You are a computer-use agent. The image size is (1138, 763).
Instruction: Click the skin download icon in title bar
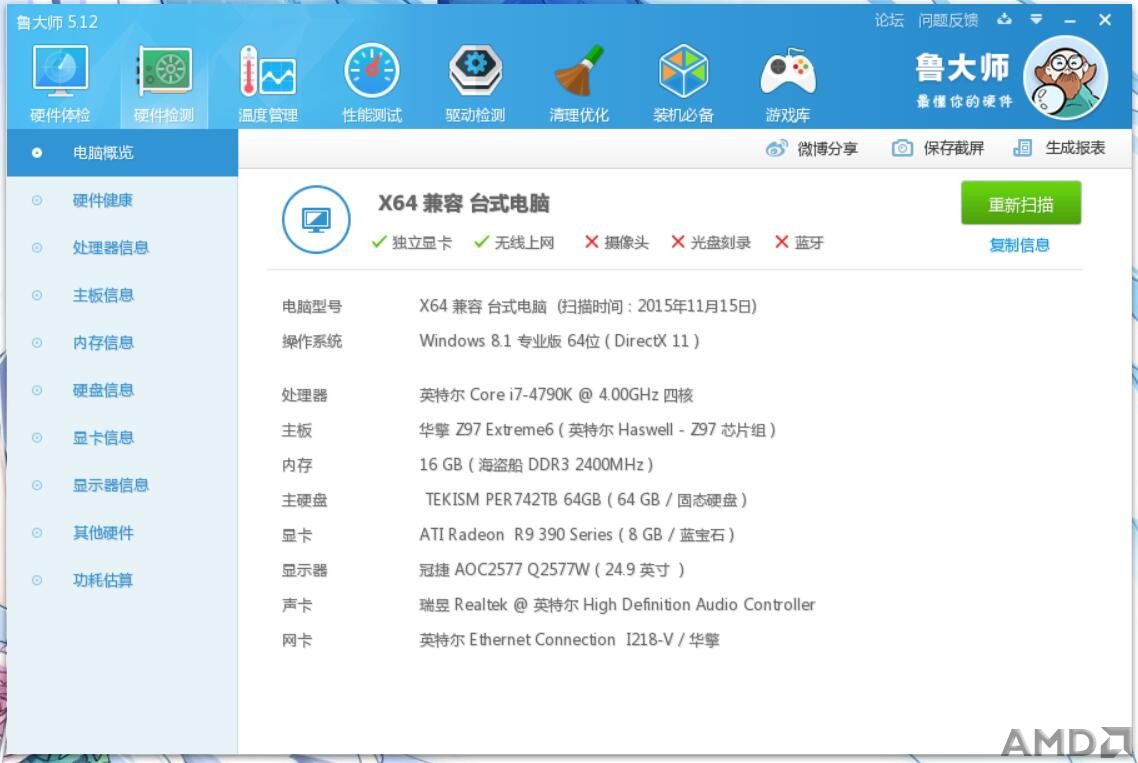coord(1004,20)
